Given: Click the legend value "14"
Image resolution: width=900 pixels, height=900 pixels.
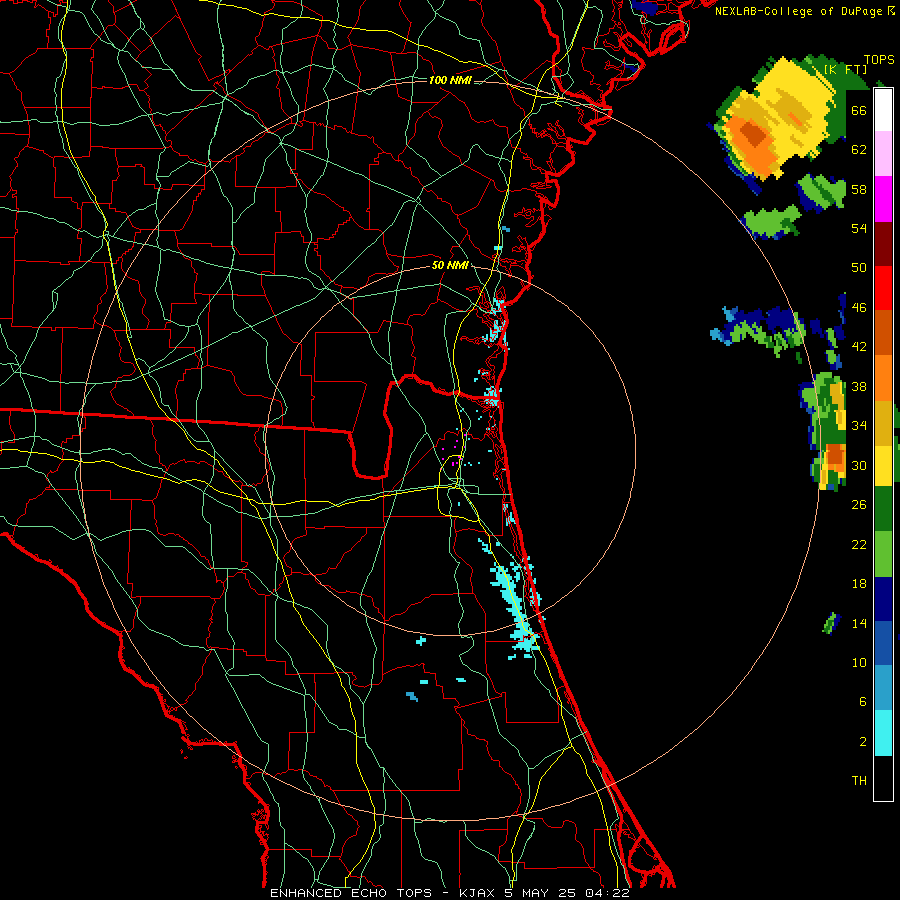Looking at the screenshot, I should coord(859,623).
